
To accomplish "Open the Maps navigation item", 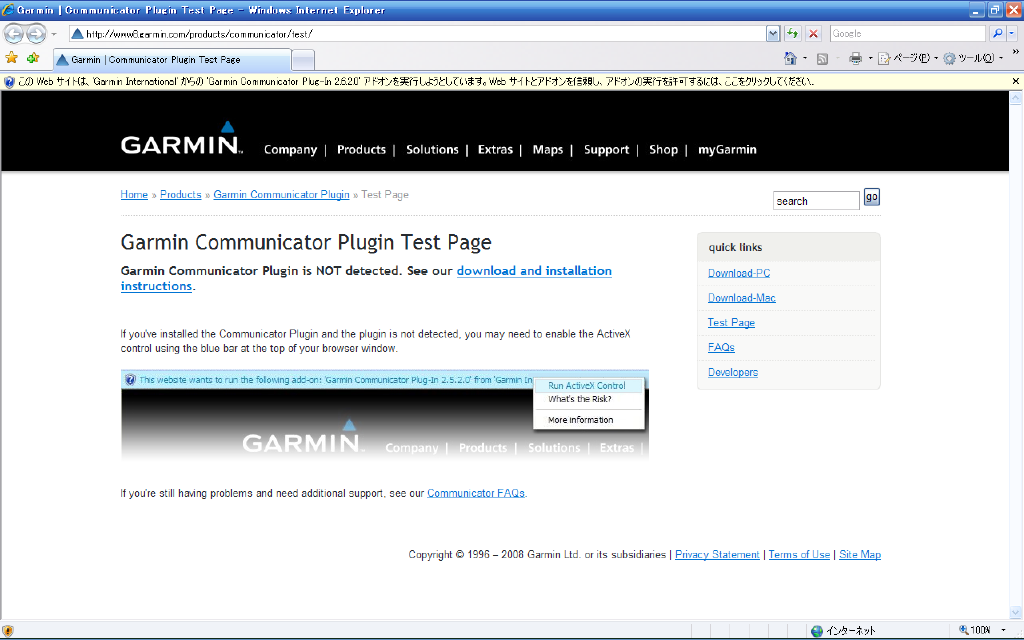I will 547,150.
